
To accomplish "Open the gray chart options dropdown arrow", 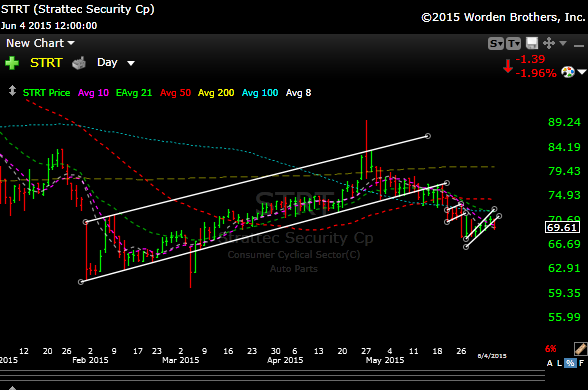I will click(x=563, y=44).
